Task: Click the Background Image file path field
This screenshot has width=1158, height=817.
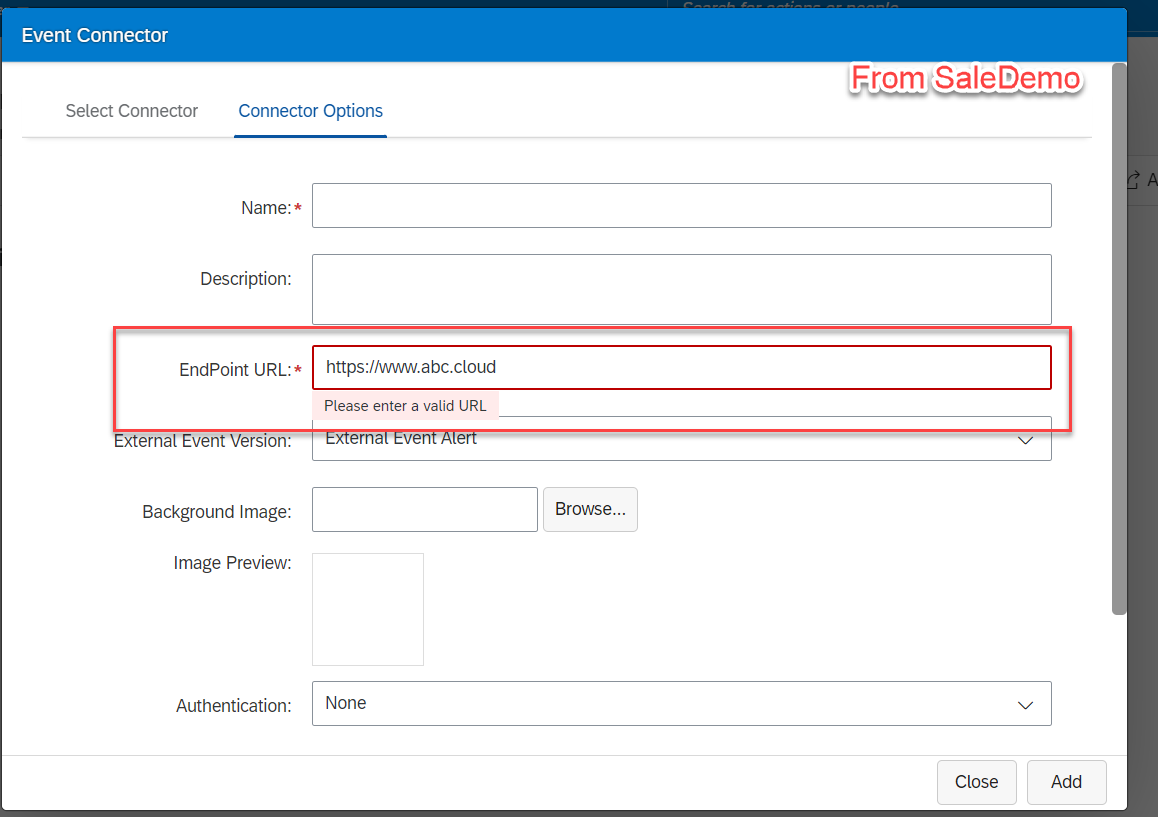Action: (x=425, y=509)
